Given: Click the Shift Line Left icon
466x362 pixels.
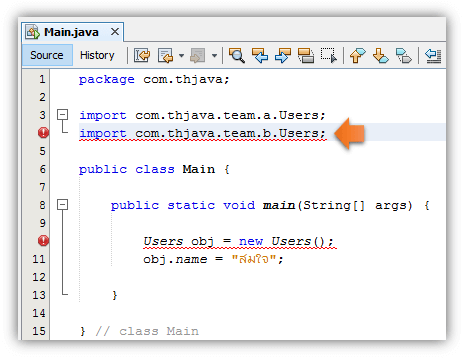Looking at the screenshot, I should pyautogui.click(x=433, y=55).
